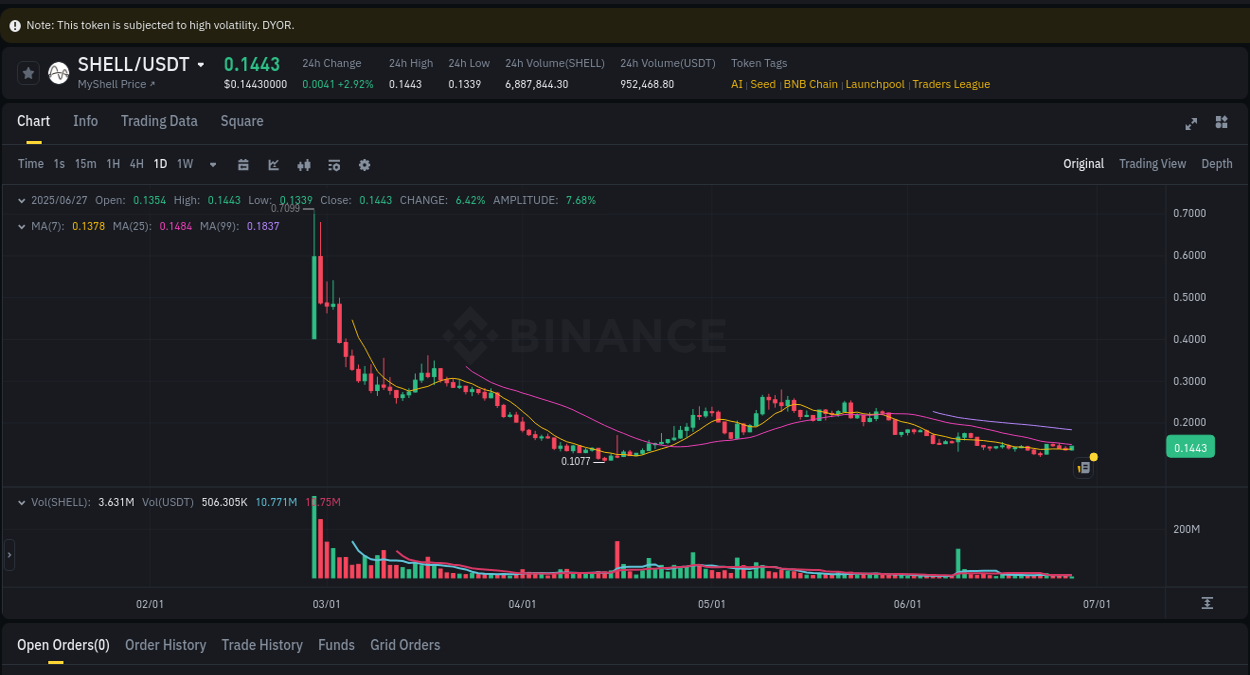
Task: Collapse the MA indicator values row
Action: point(20,226)
